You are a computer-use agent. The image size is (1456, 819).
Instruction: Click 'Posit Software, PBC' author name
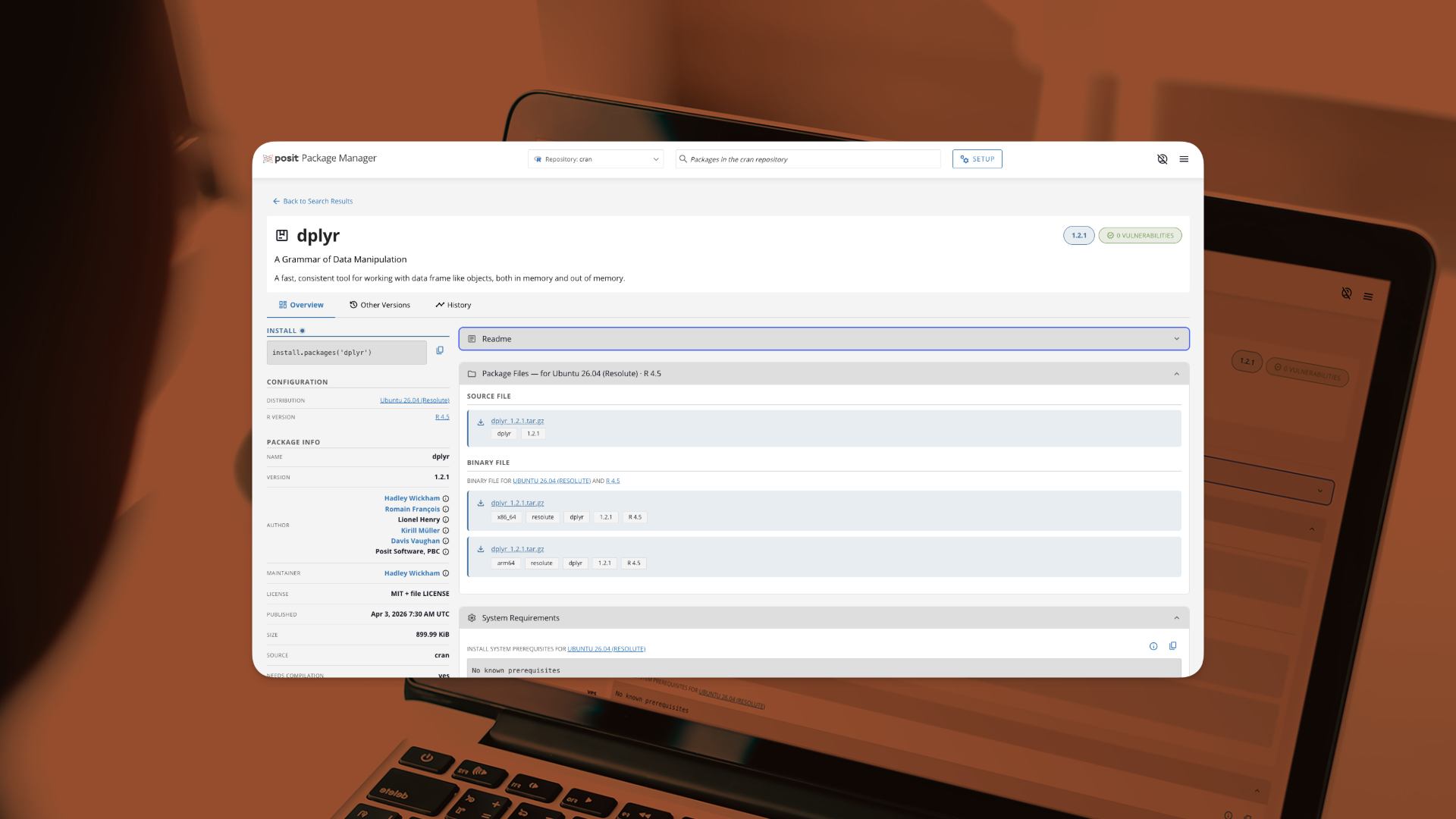(x=407, y=552)
